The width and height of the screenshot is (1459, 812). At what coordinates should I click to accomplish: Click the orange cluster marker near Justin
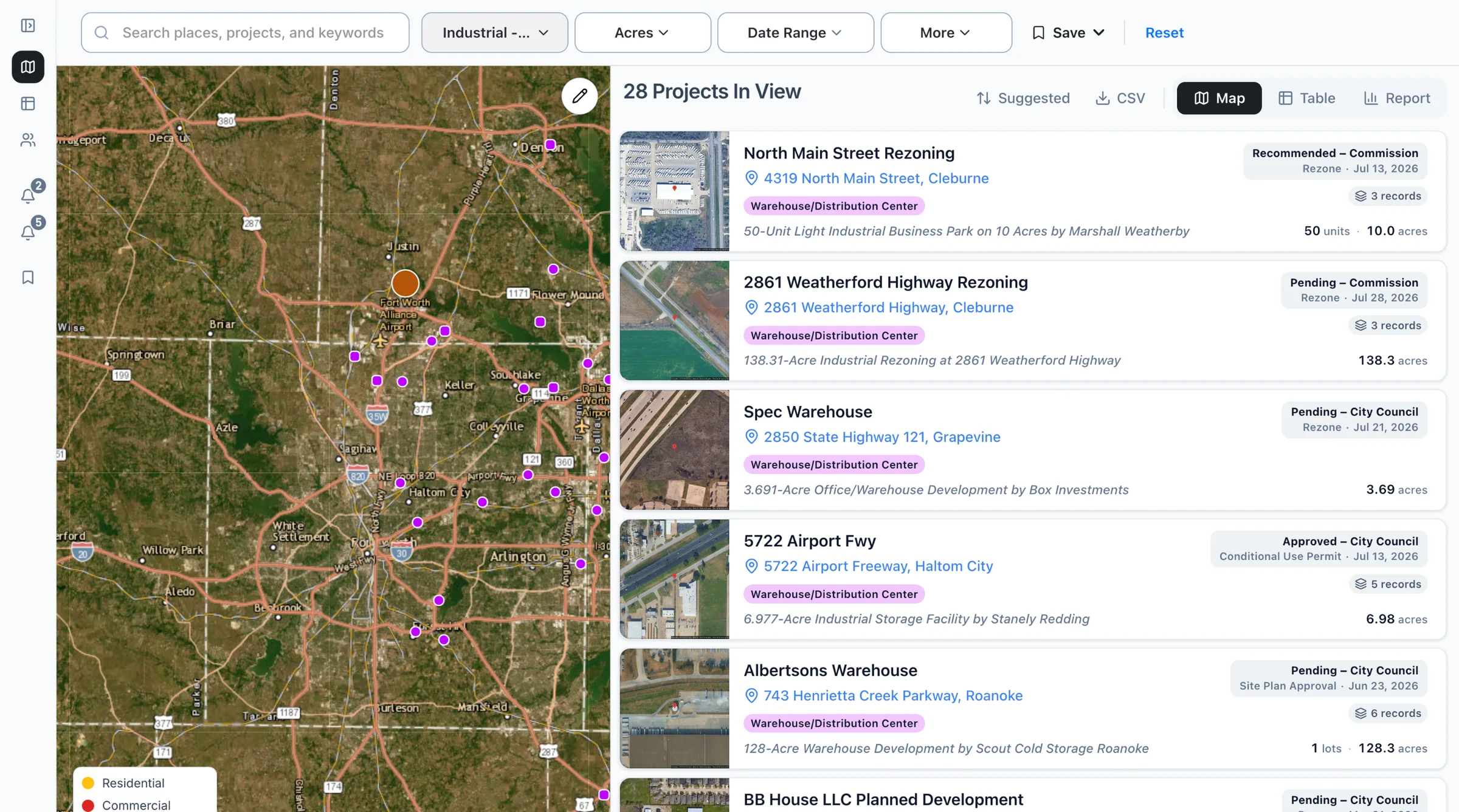click(x=405, y=283)
